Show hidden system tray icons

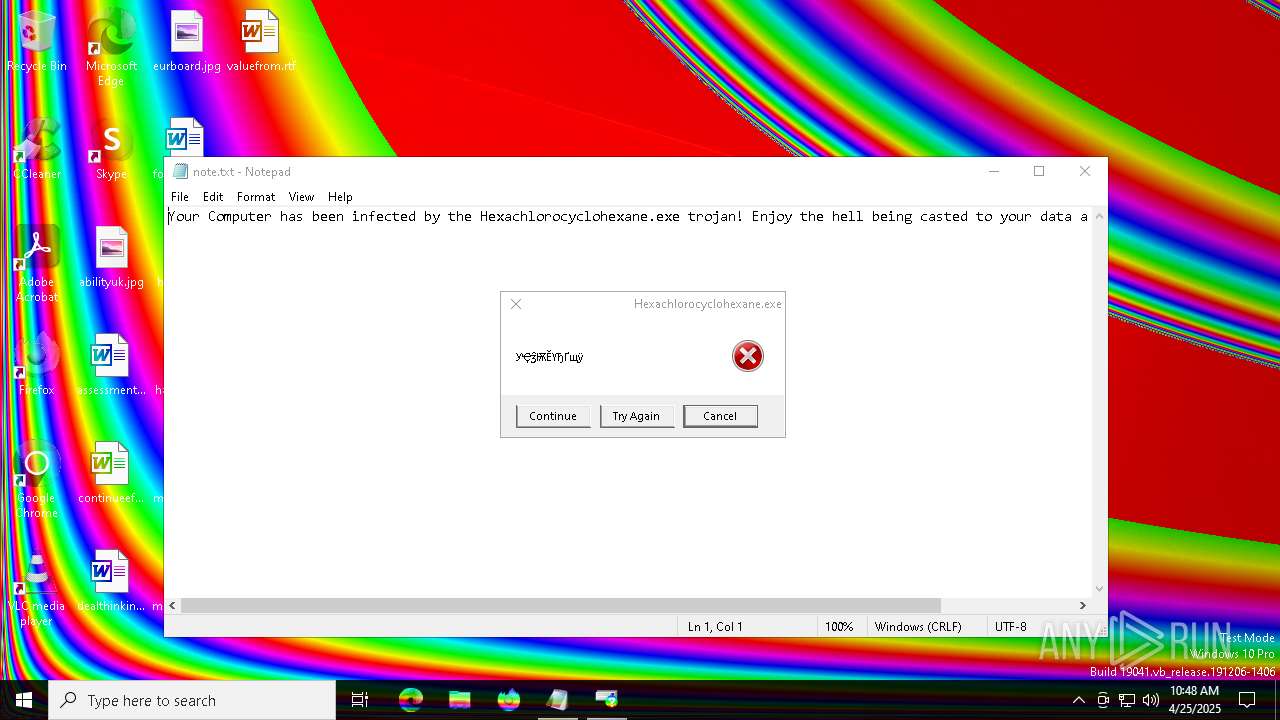(1078, 700)
